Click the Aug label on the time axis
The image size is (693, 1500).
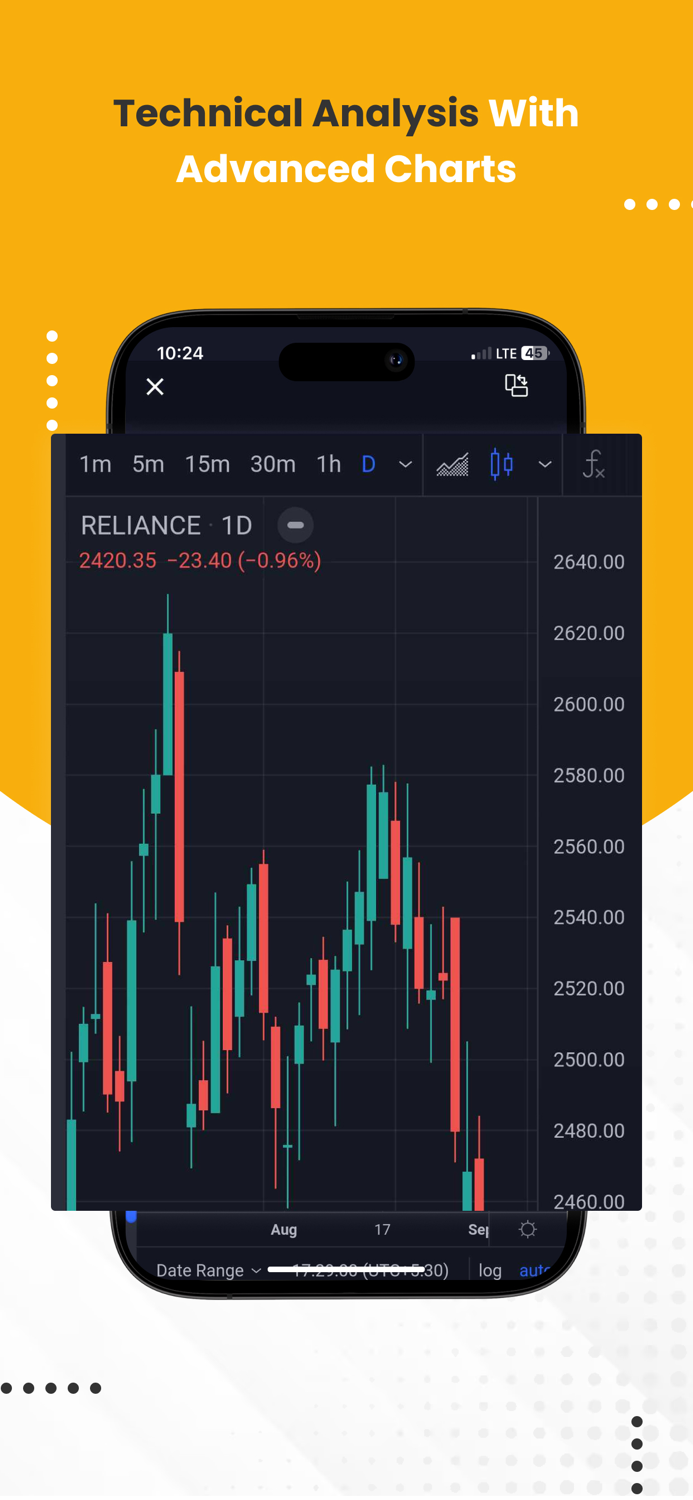[x=284, y=1229]
